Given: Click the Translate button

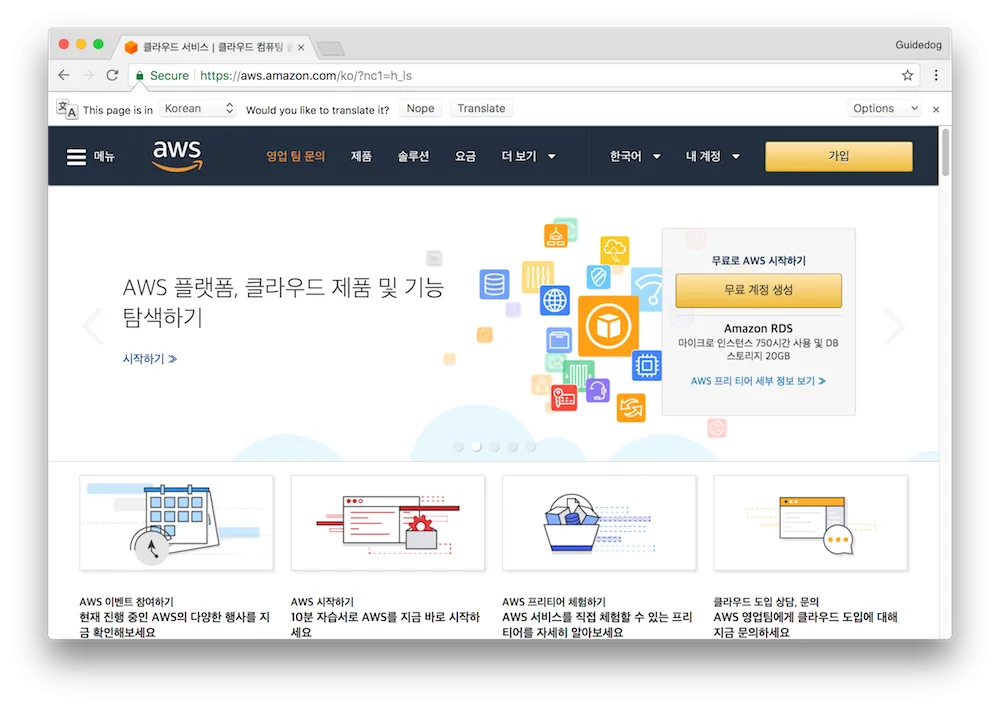Looking at the screenshot, I should (x=482, y=108).
